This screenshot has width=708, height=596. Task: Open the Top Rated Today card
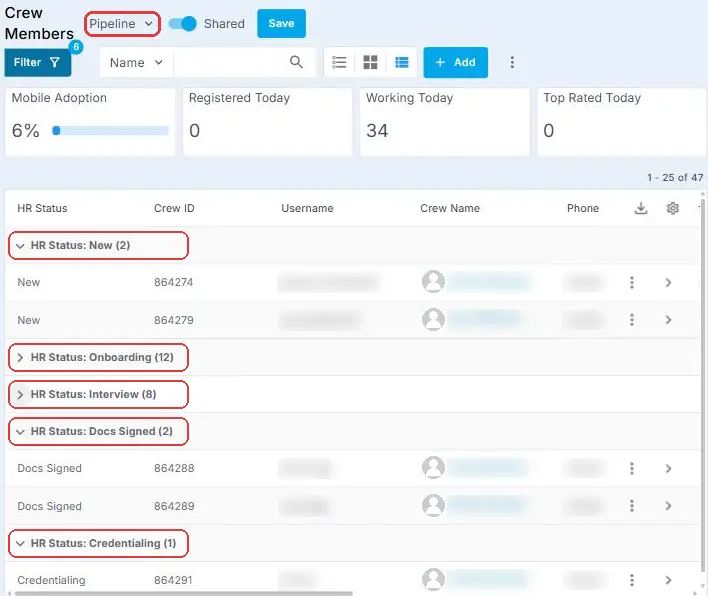[621, 122]
